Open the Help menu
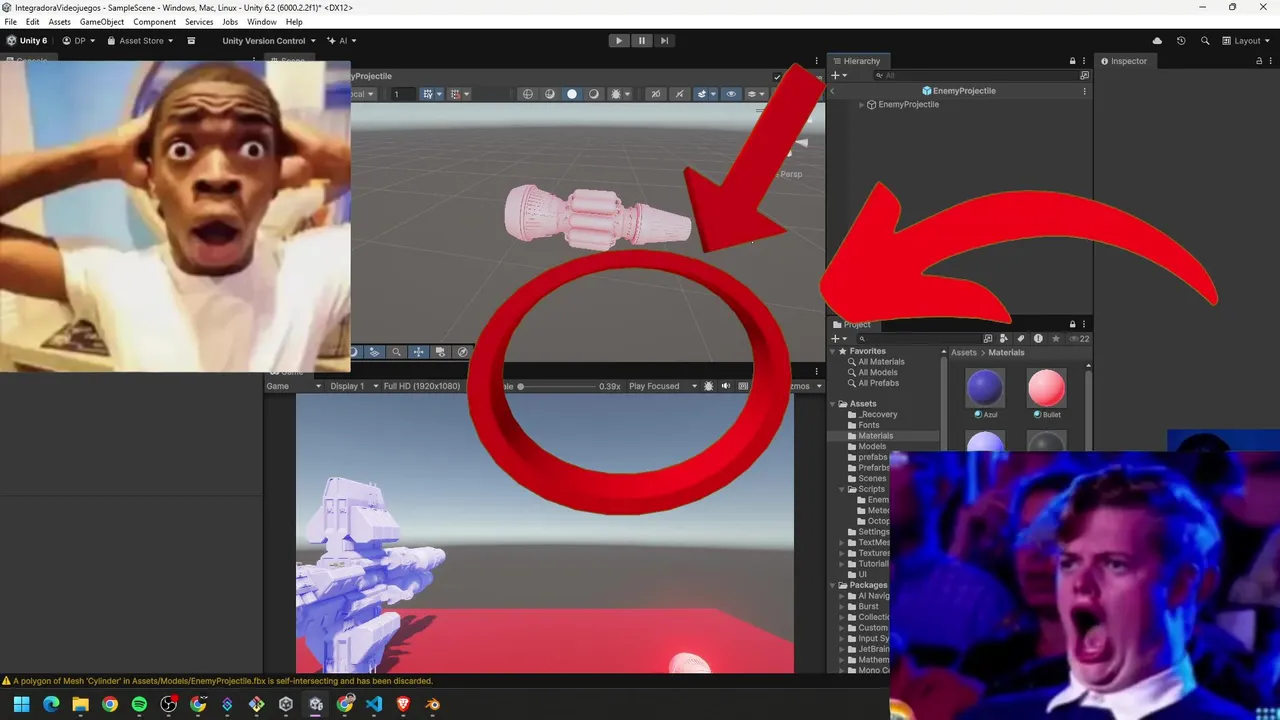The height and width of the screenshot is (720, 1280). tap(294, 22)
